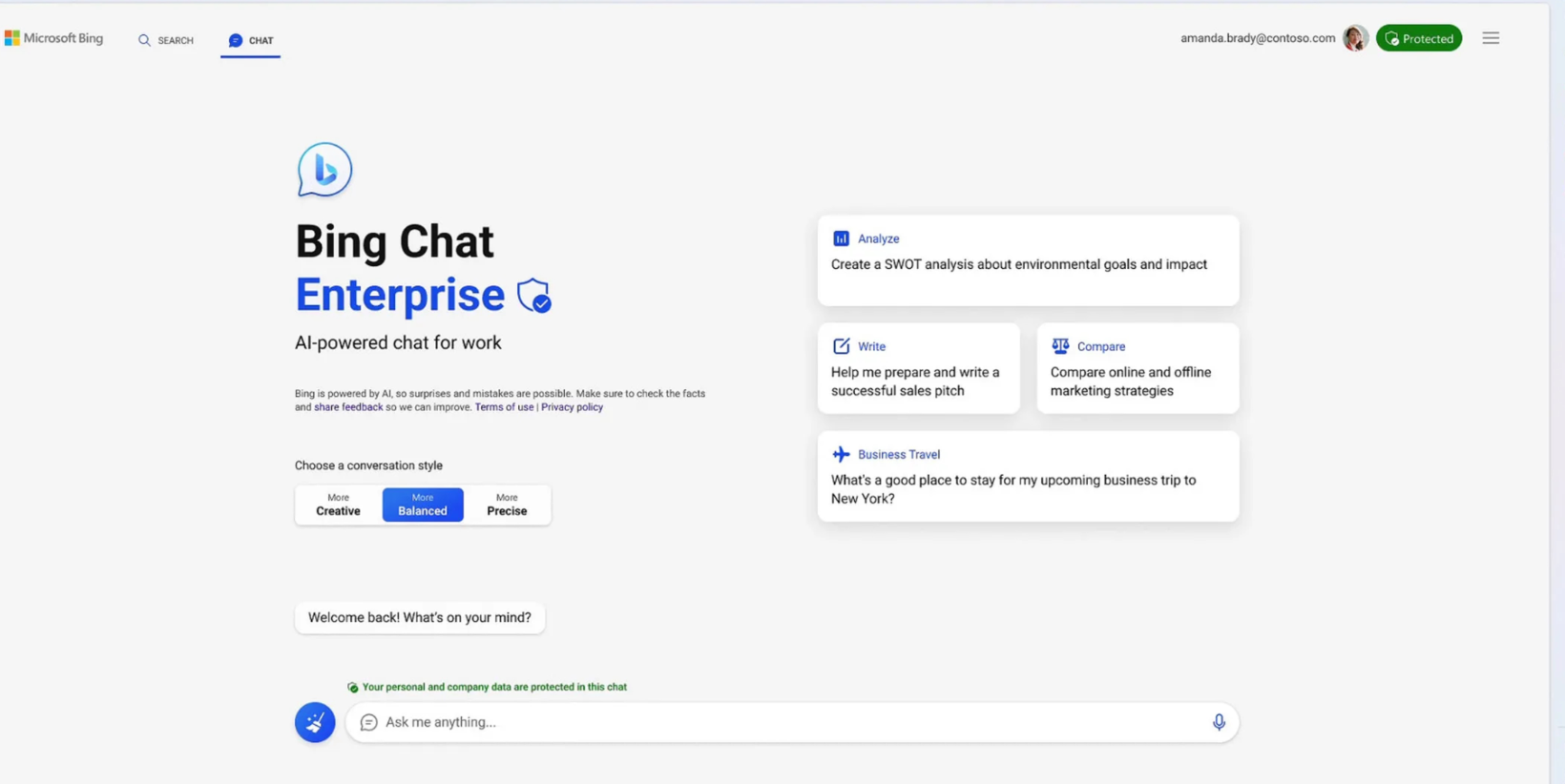The image size is (1565, 784).
Task: Click the Analyze chart icon
Action: tap(841, 238)
